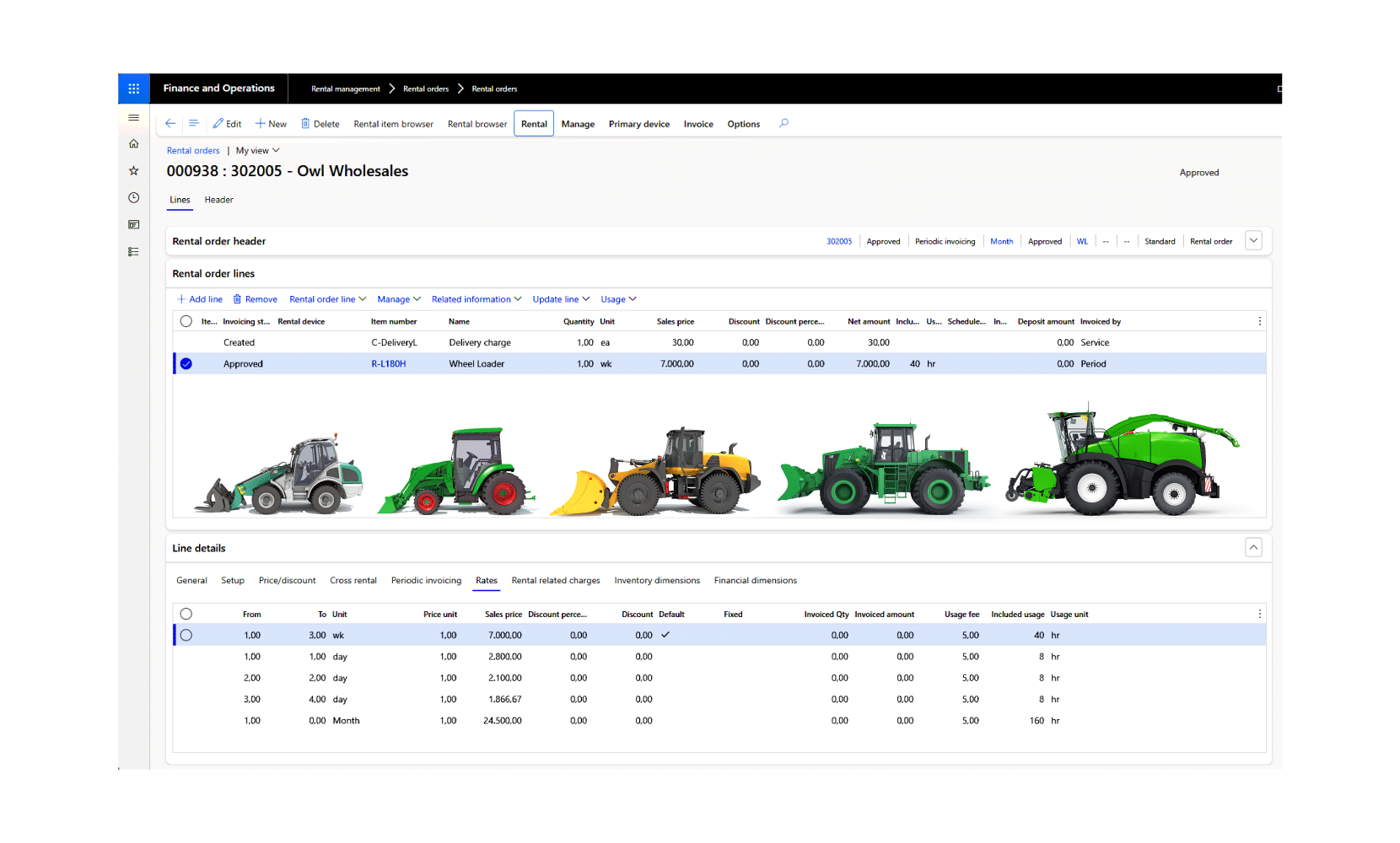This screenshot has width=1400, height=843.
Task: Open Recent clock icon in sidebar
Action: pyautogui.click(x=133, y=198)
